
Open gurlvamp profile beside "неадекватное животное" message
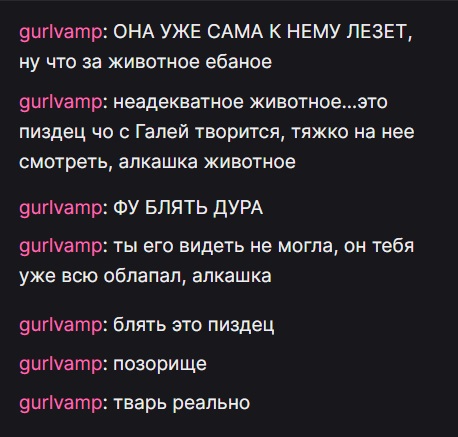pyautogui.click(x=61, y=103)
